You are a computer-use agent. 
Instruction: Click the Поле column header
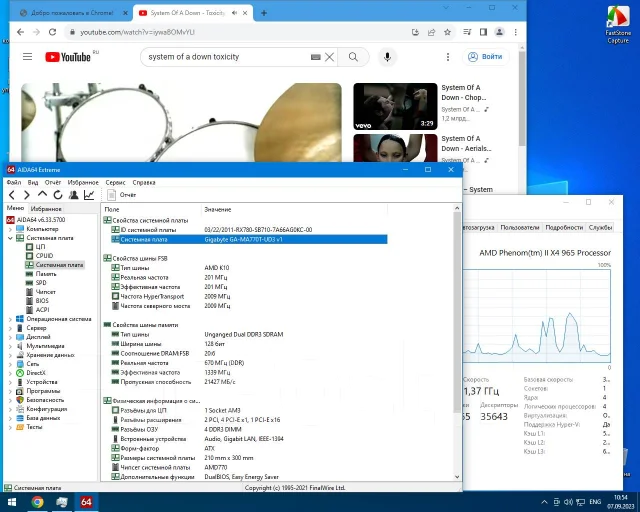point(151,209)
